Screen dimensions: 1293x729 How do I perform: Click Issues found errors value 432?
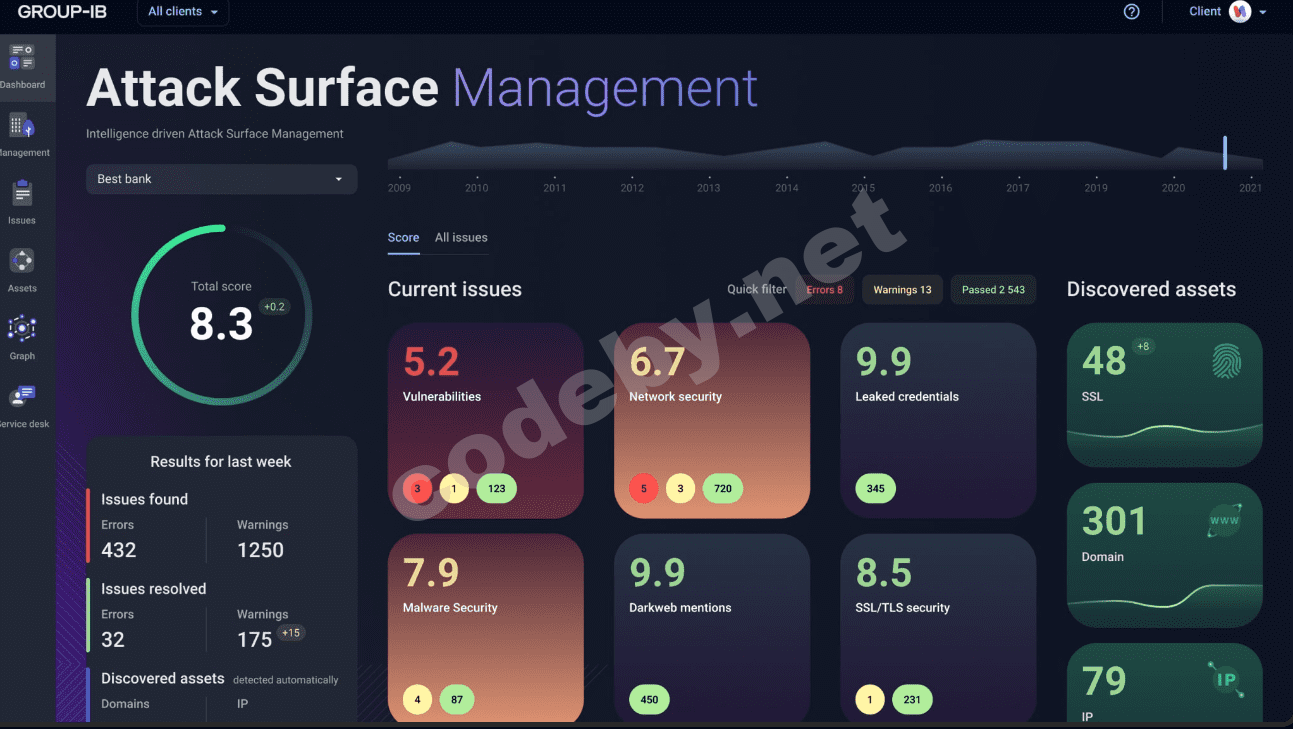(x=119, y=550)
